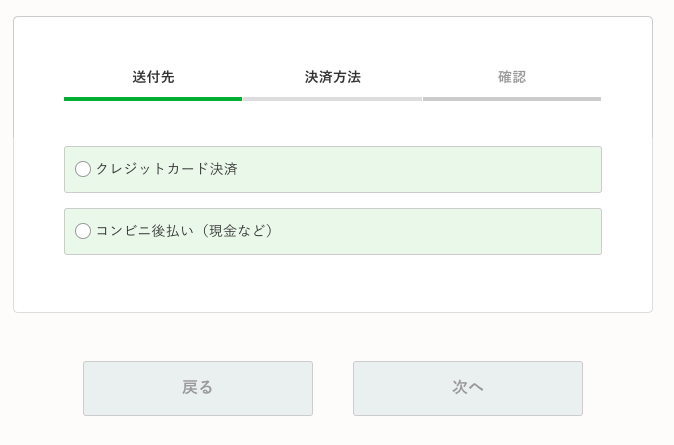Click the empty white area above the step tabs

tap(332, 40)
